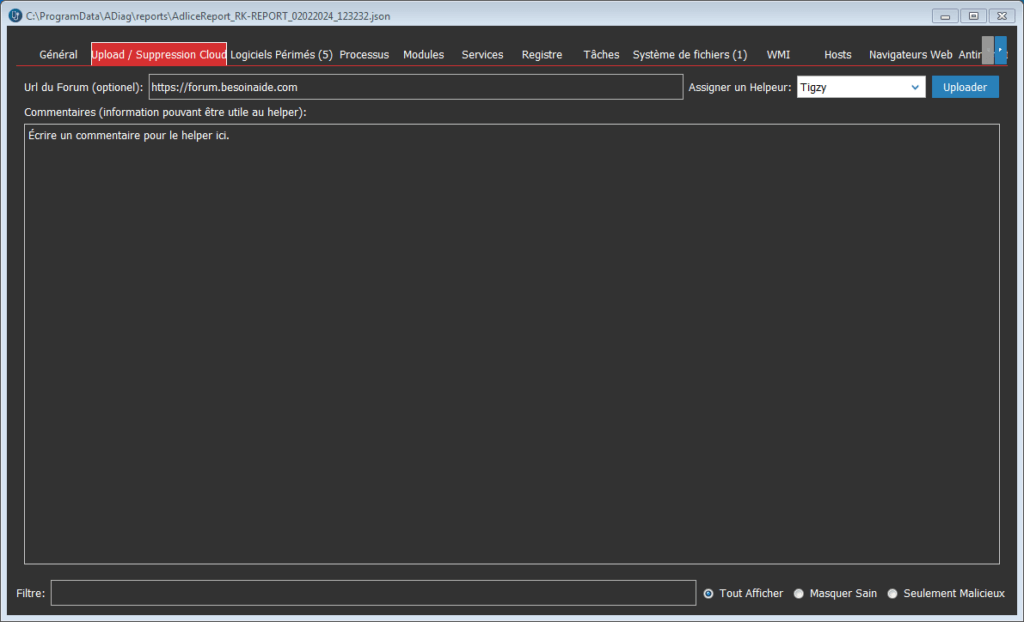Open the Général tab

(58, 55)
